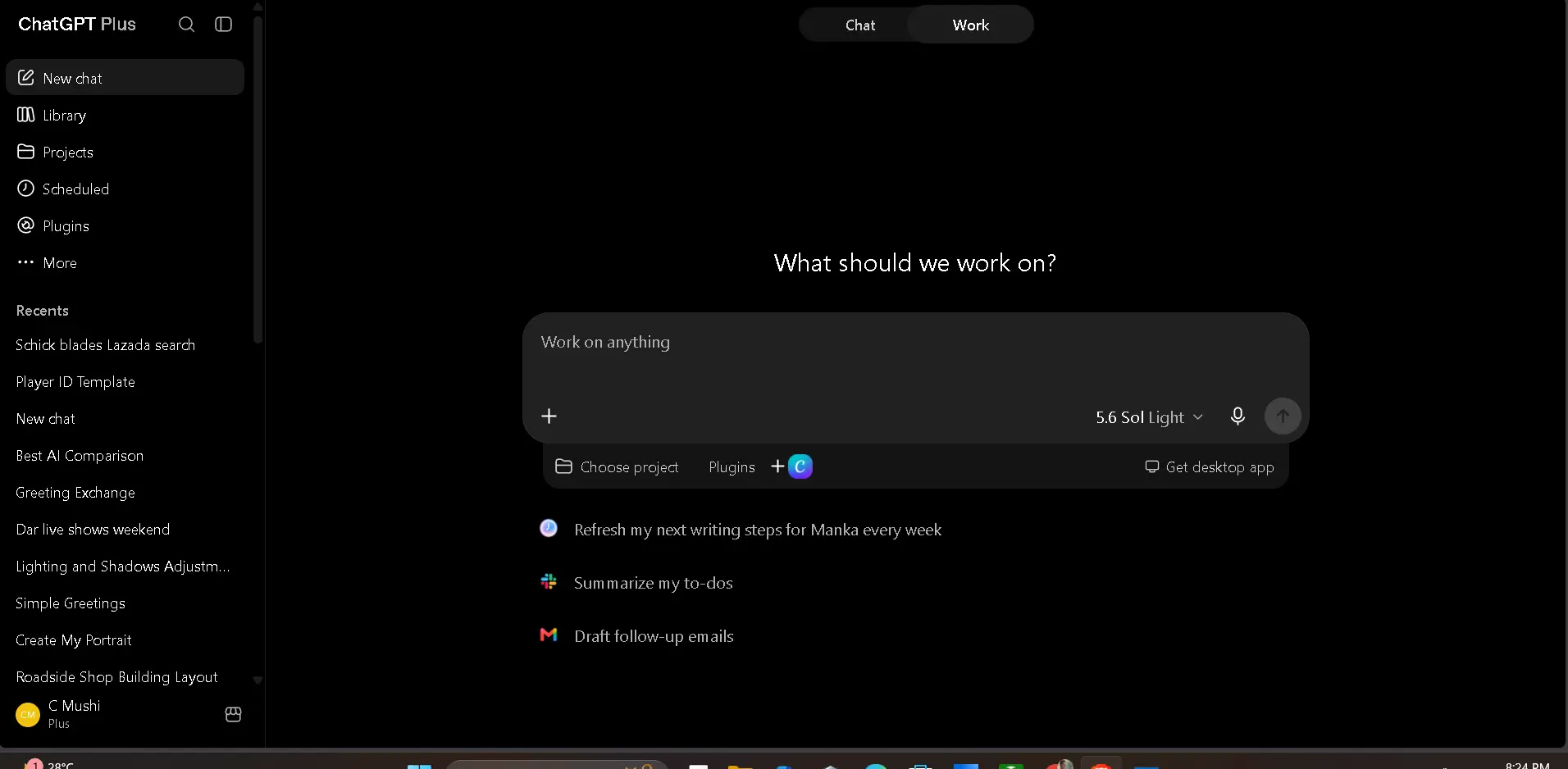
Task: Click the monitor icon beside Get desktop app
Action: 1152,466
